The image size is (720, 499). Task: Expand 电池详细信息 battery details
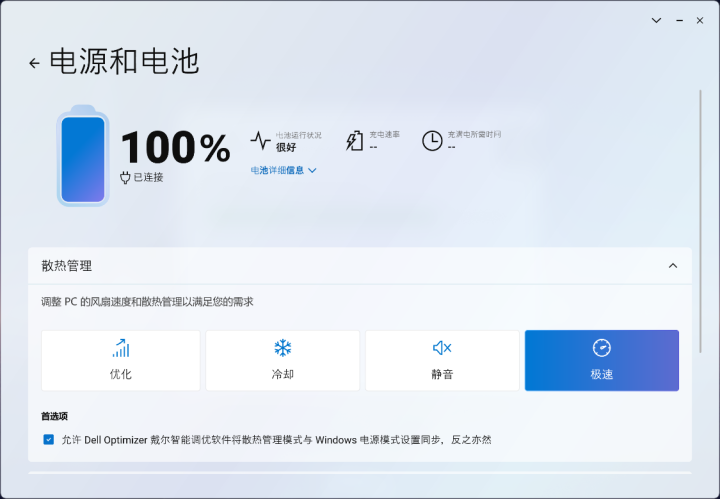coord(284,170)
